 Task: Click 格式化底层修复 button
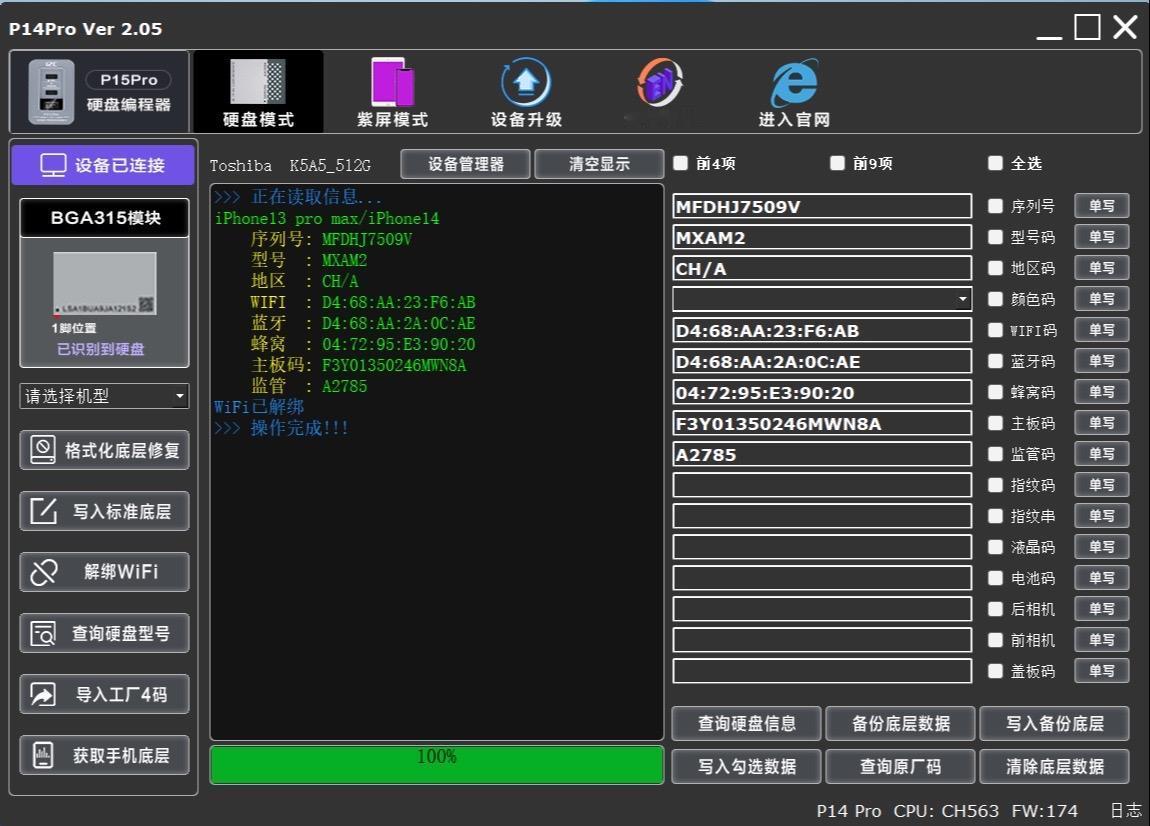click(x=104, y=450)
